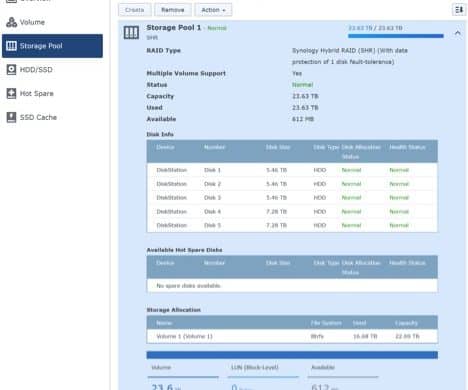Select the Storage Pool sidebar icon
The image size is (468, 390).
tap(11, 46)
